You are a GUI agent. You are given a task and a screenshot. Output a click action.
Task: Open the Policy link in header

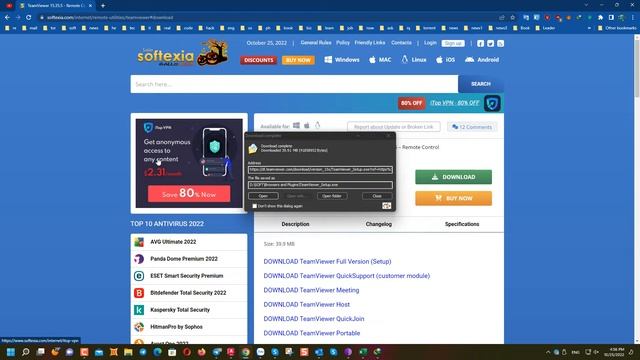pos(343,42)
